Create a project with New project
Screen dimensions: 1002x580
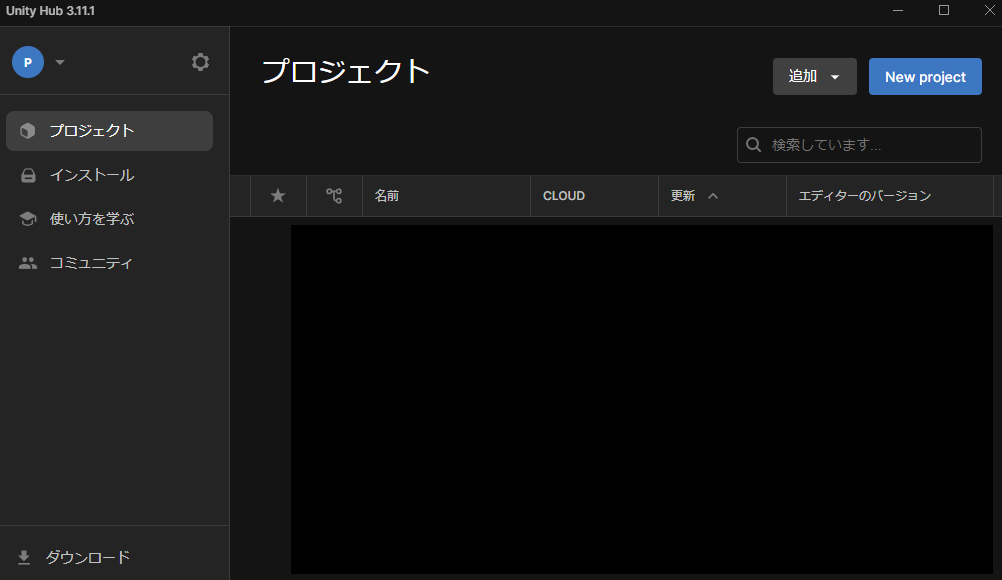point(924,76)
